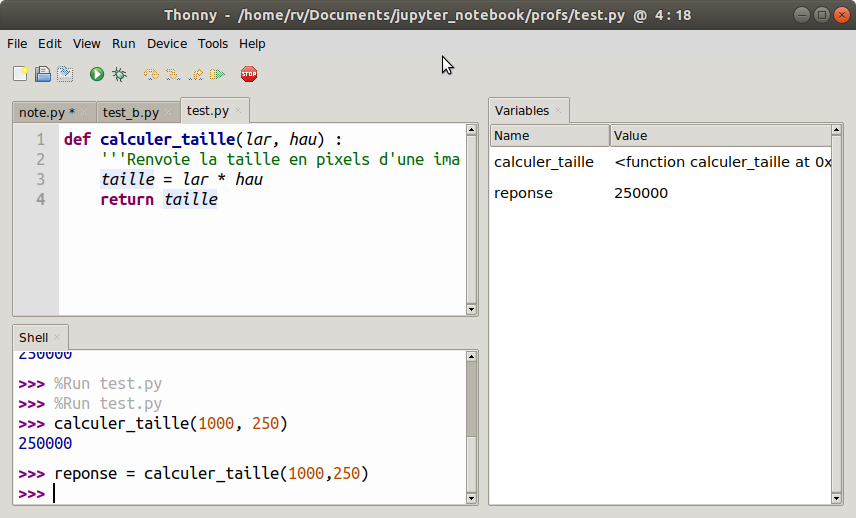Click line number 4 in editor gutter

click(40, 200)
